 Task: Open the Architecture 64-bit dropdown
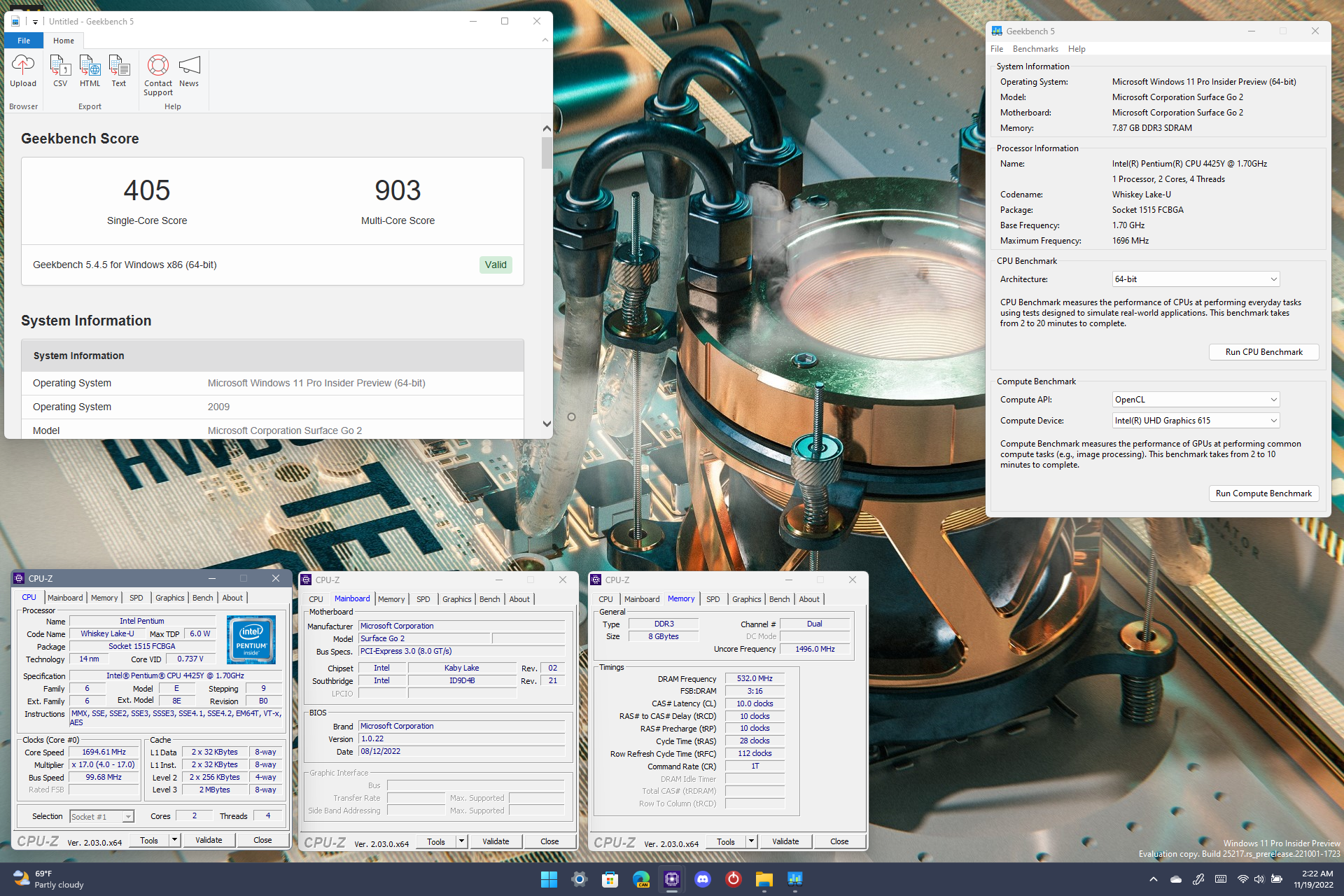pyautogui.click(x=1196, y=279)
